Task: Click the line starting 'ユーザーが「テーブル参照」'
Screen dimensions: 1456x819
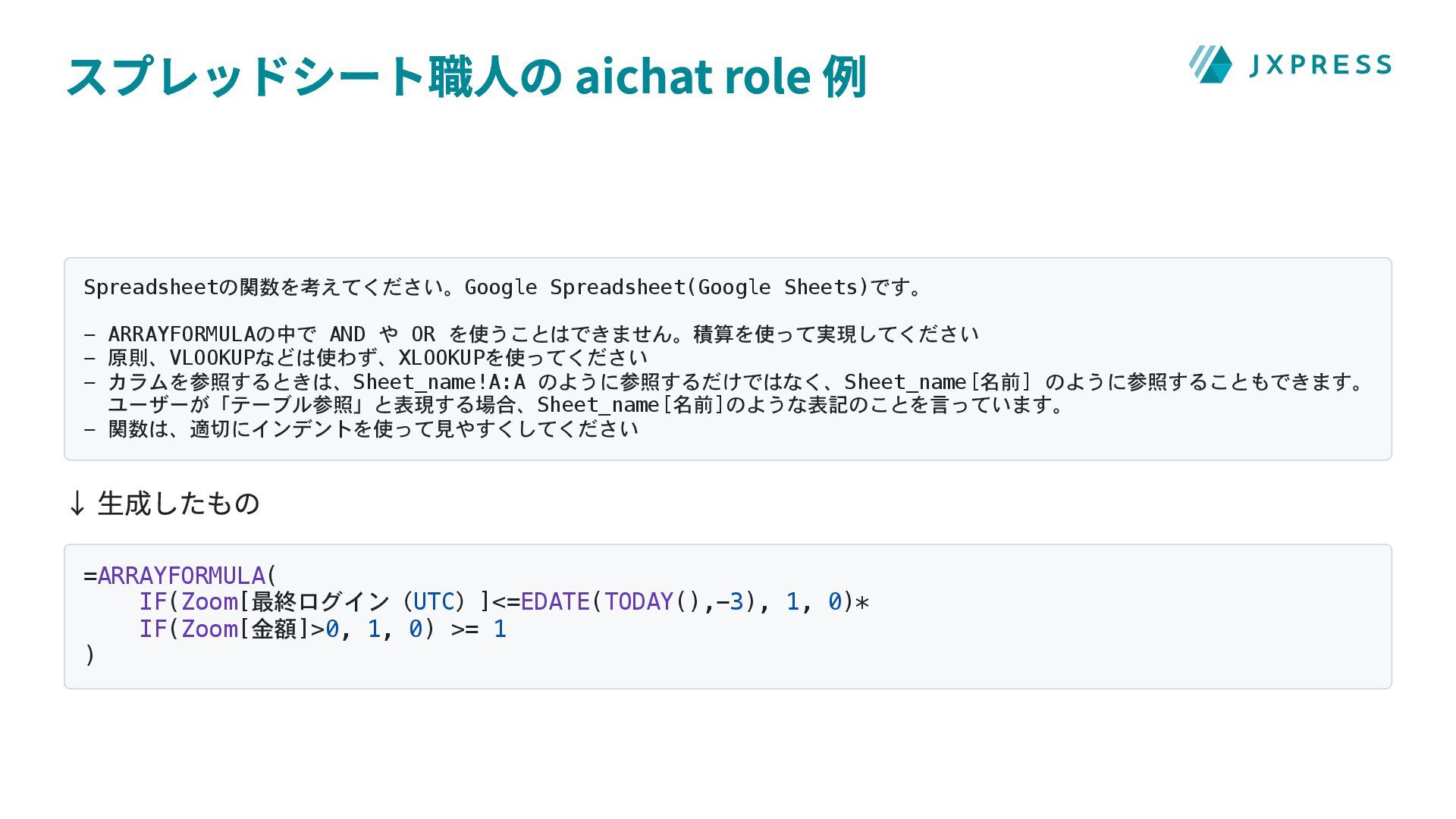Action: [x=587, y=405]
